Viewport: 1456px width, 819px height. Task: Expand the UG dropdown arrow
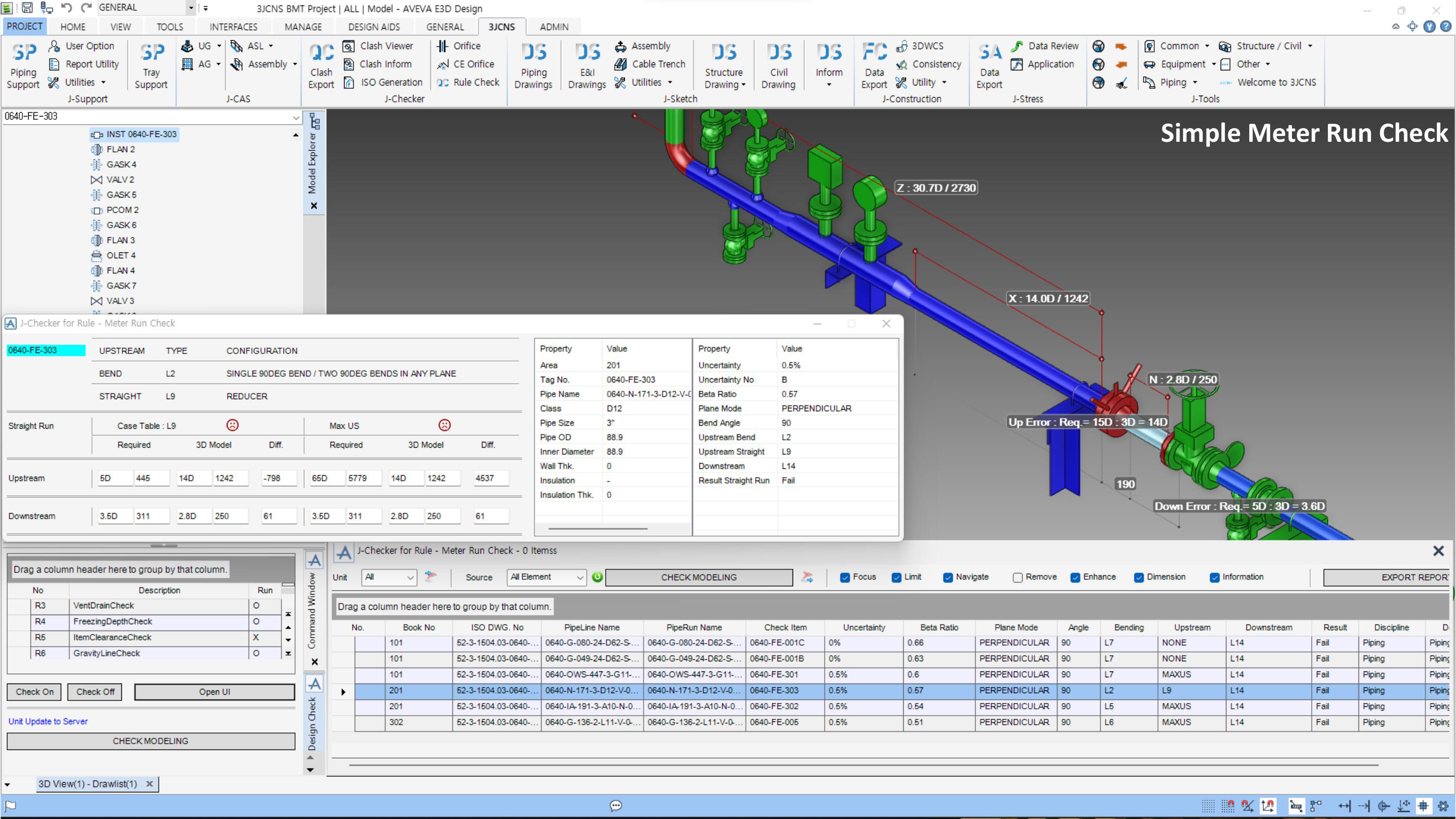click(219, 46)
